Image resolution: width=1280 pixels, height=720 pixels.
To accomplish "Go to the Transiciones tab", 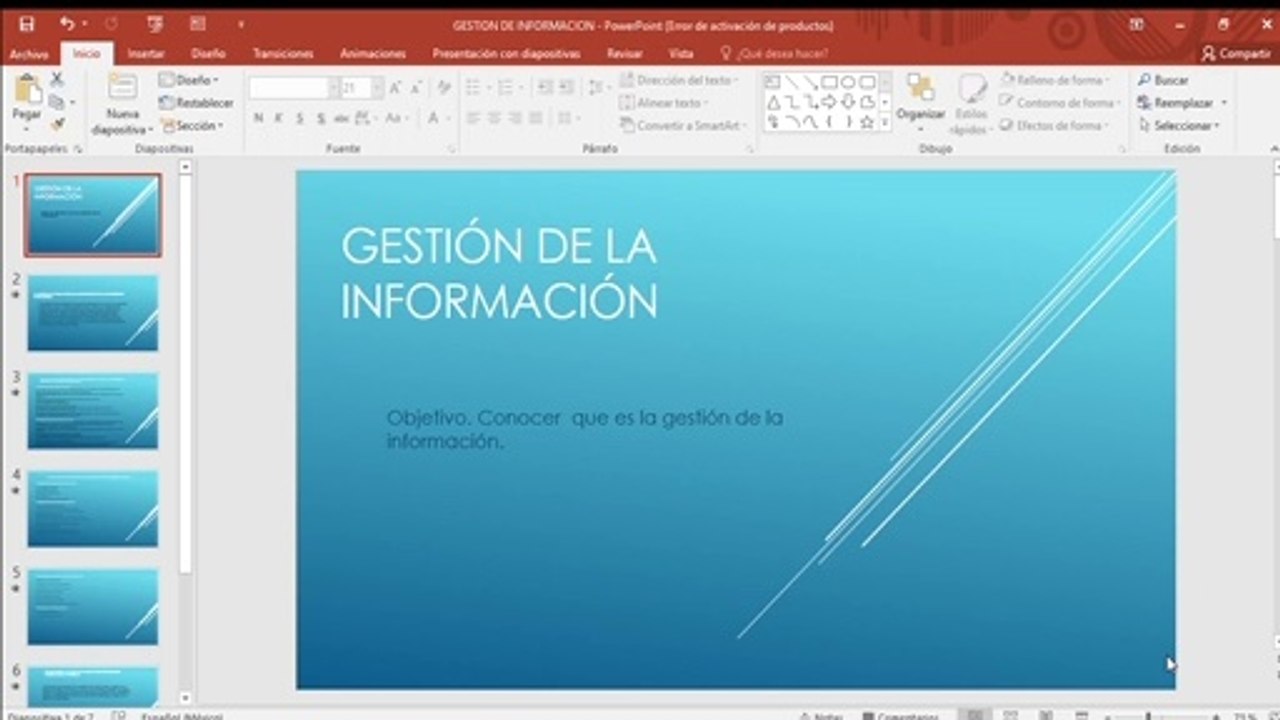I will point(283,54).
